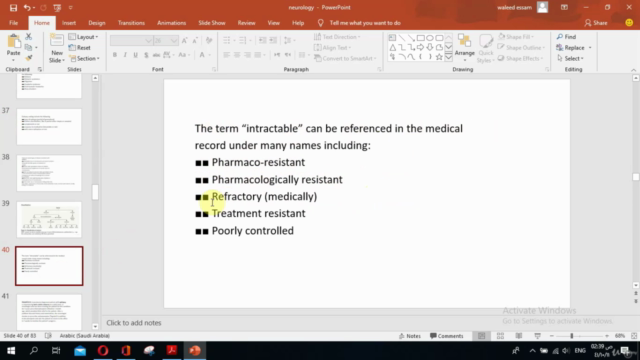Screen dimensions: 640x360
Task: Switch to Reading view in status bar
Action: pos(519,336)
